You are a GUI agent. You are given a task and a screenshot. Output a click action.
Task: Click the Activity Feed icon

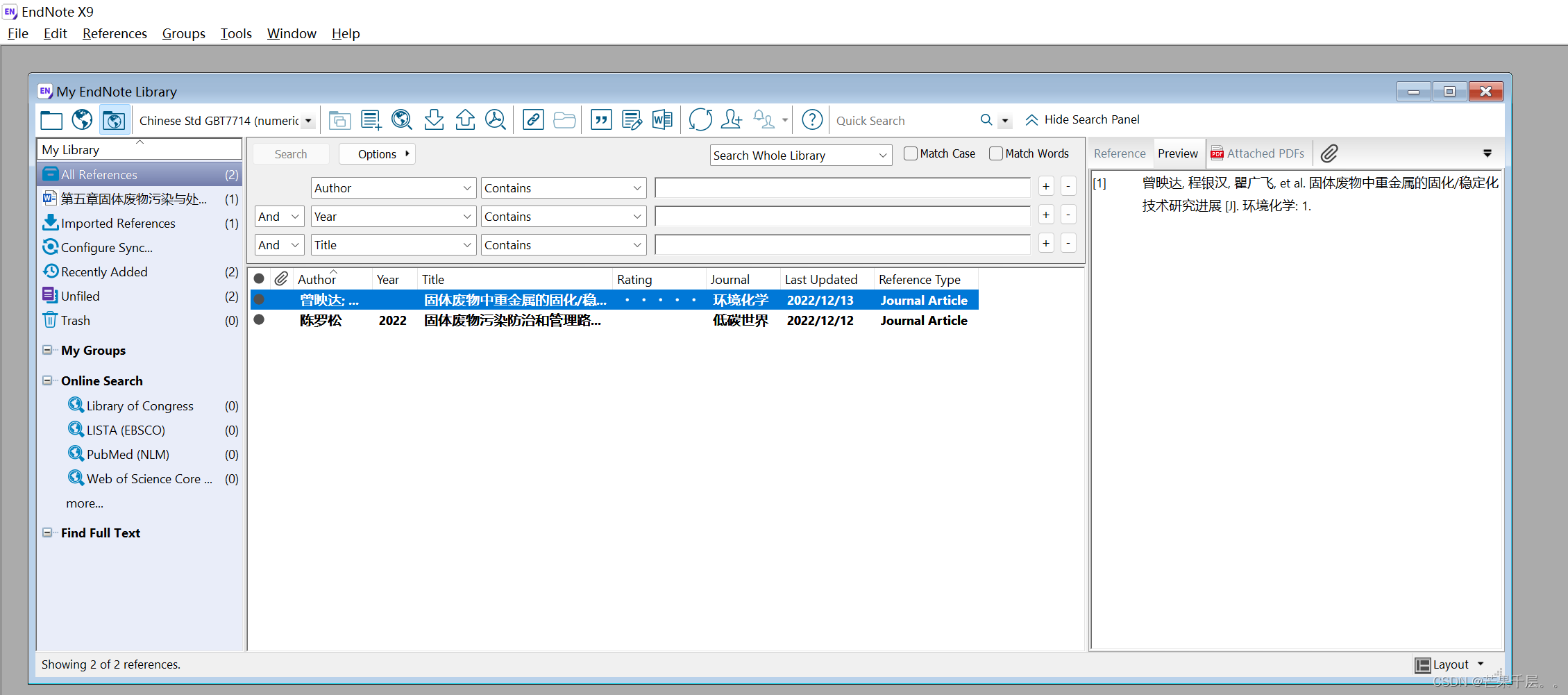[764, 120]
